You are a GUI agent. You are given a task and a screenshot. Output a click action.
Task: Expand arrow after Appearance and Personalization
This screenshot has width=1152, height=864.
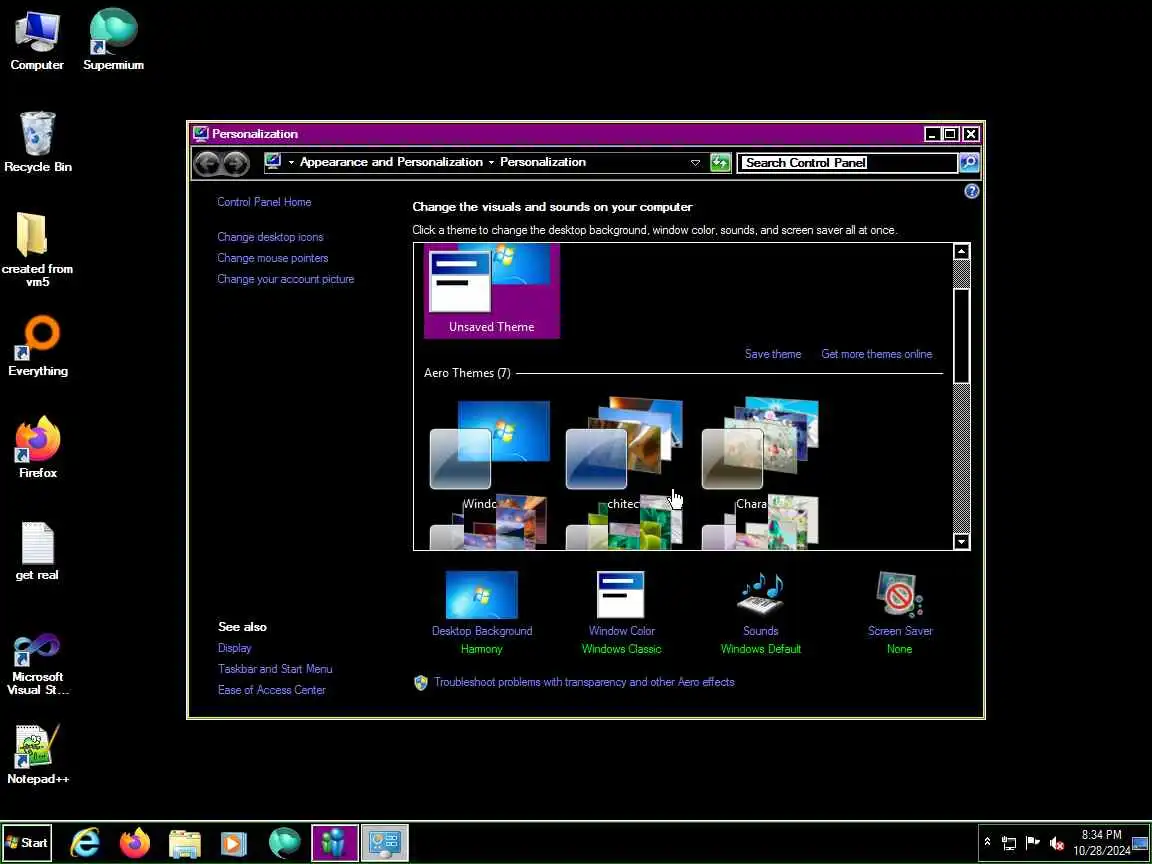[492, 162]
